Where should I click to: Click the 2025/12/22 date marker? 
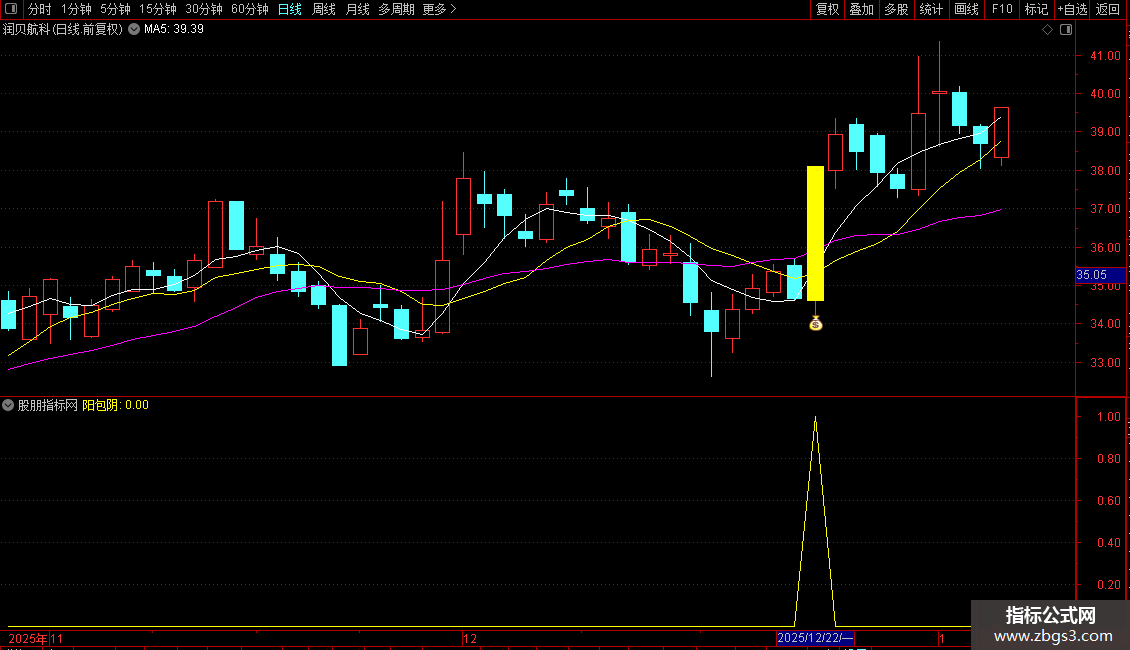[815, 638]
